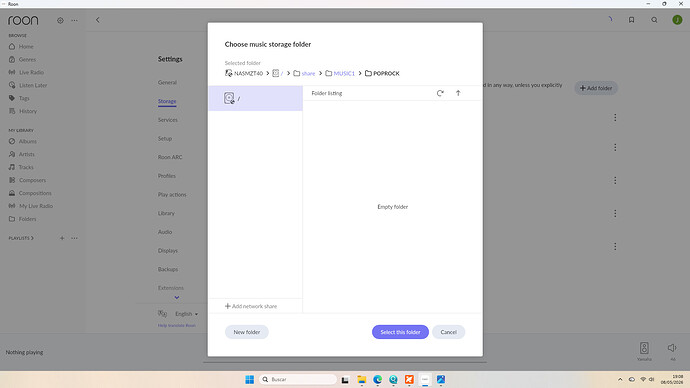Screen dimensions: 690x388
Task: Switch to Audio settings tab
Action: [165, 232]
